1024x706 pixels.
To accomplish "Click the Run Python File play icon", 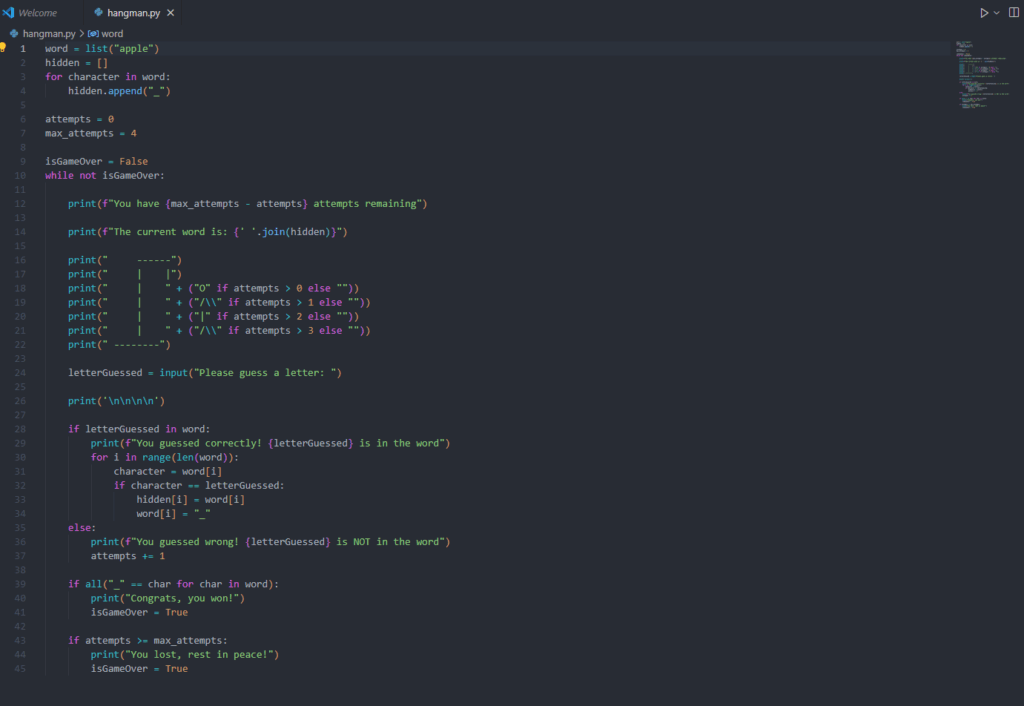I will 984,13.
